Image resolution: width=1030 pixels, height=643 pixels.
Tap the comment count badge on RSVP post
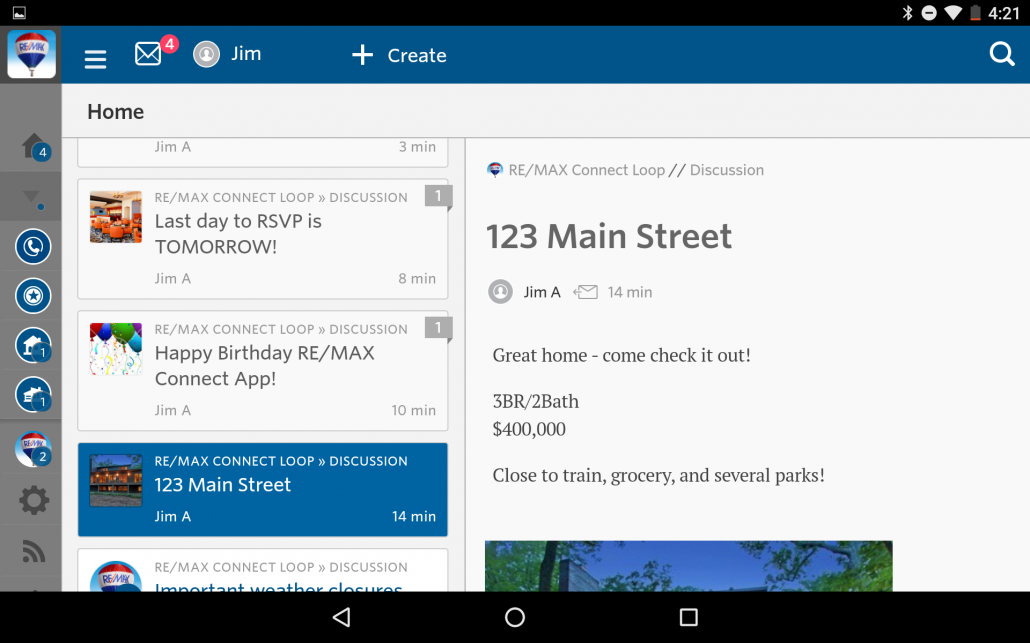[438, 196]
